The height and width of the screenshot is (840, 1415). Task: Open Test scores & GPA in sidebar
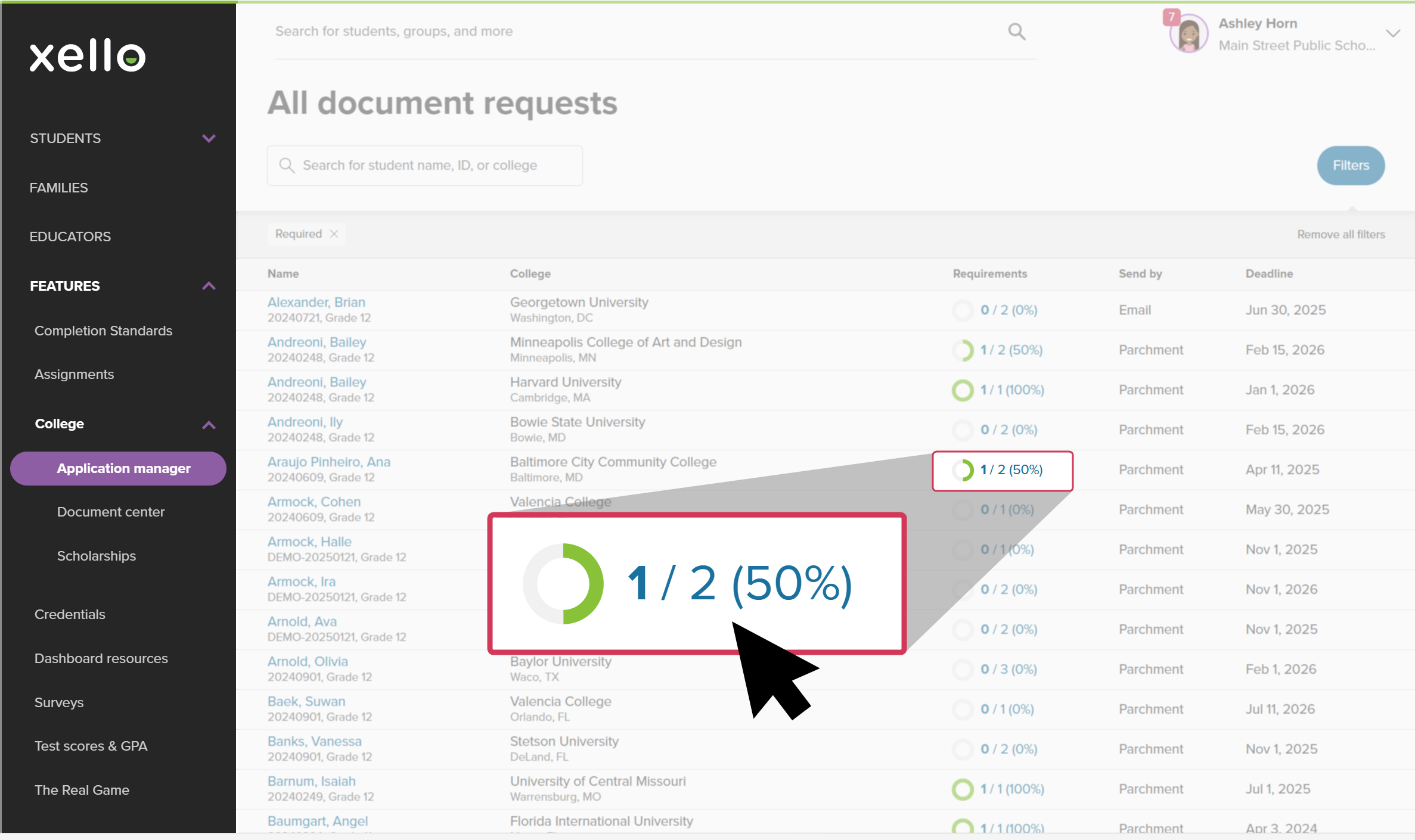[x=91, y=746]
